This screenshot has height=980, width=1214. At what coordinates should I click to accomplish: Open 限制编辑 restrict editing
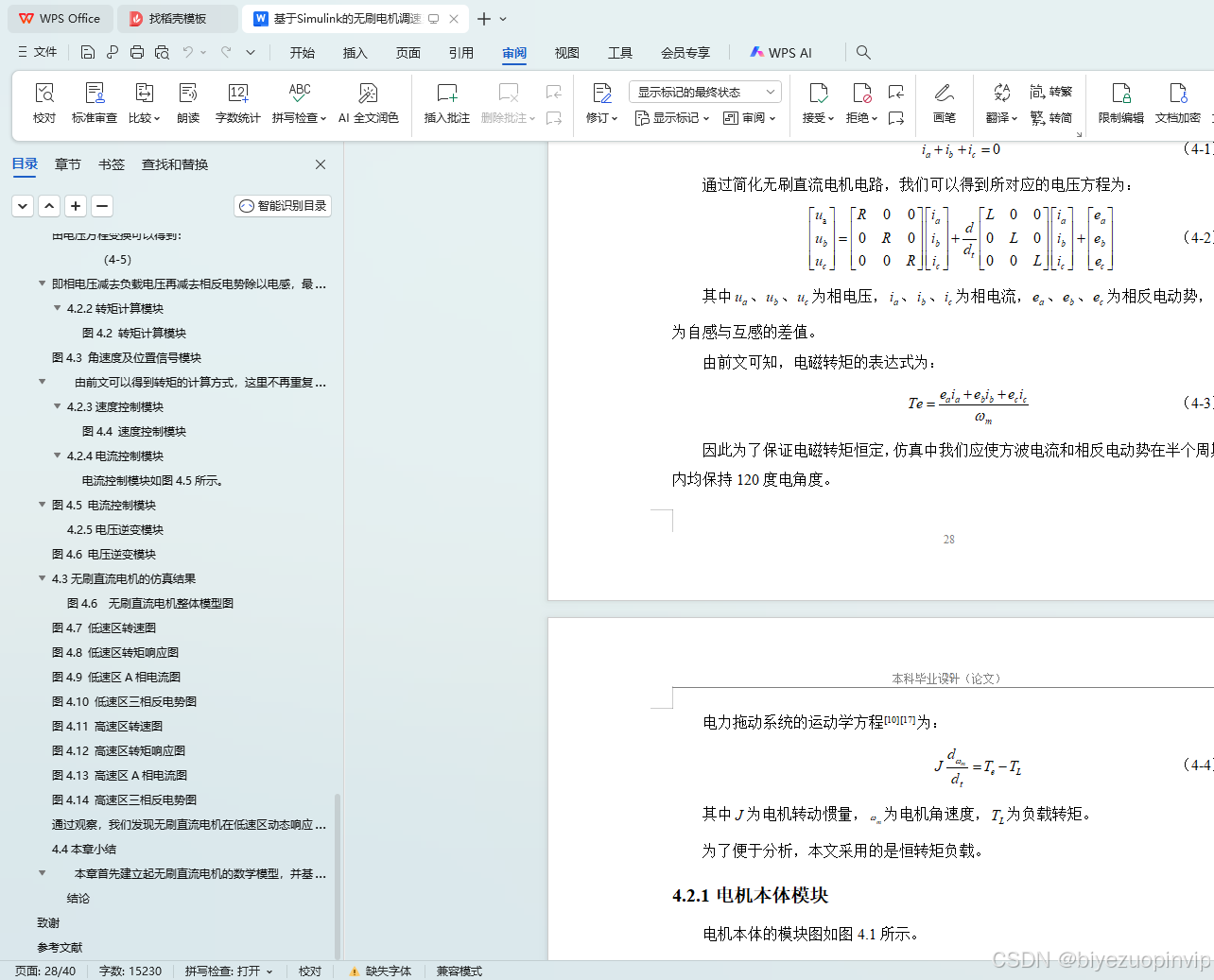click(x=1120, y=102)
